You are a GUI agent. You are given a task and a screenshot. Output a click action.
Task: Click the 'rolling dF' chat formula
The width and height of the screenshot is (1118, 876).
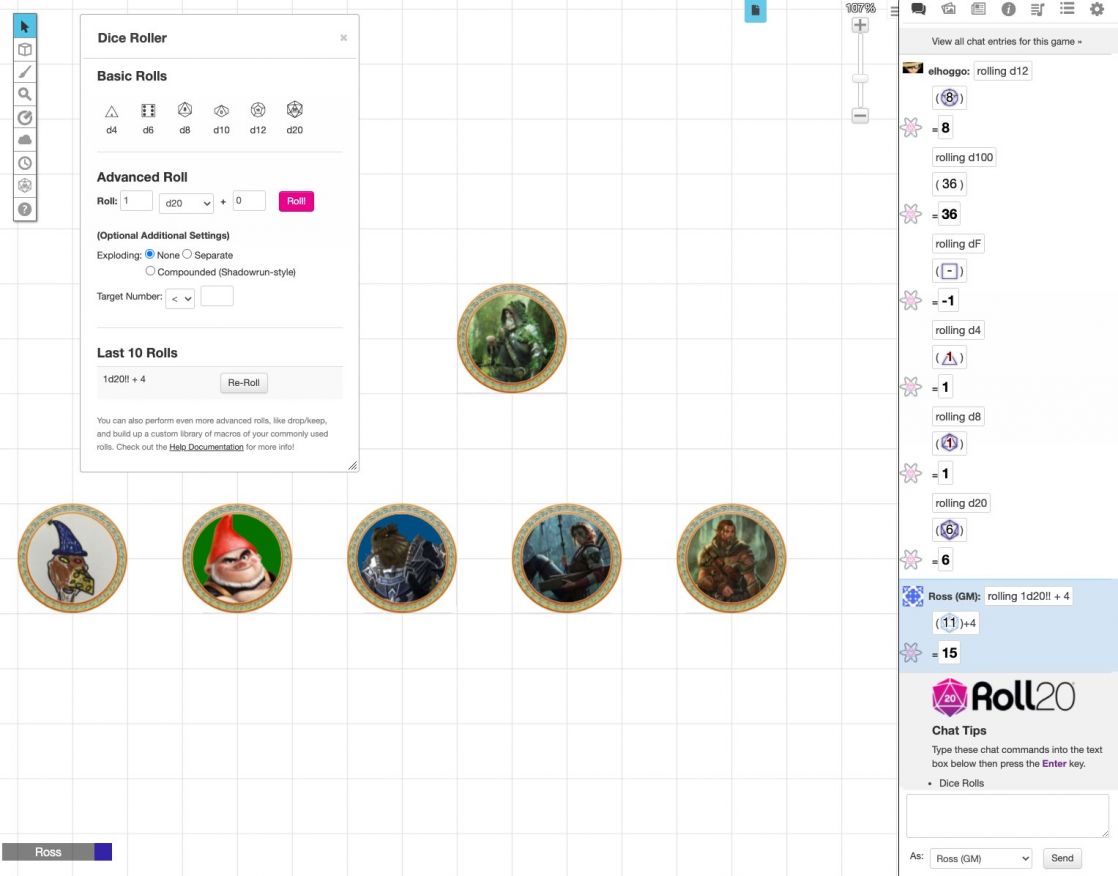pyautogui.click(x=958, y=244)
